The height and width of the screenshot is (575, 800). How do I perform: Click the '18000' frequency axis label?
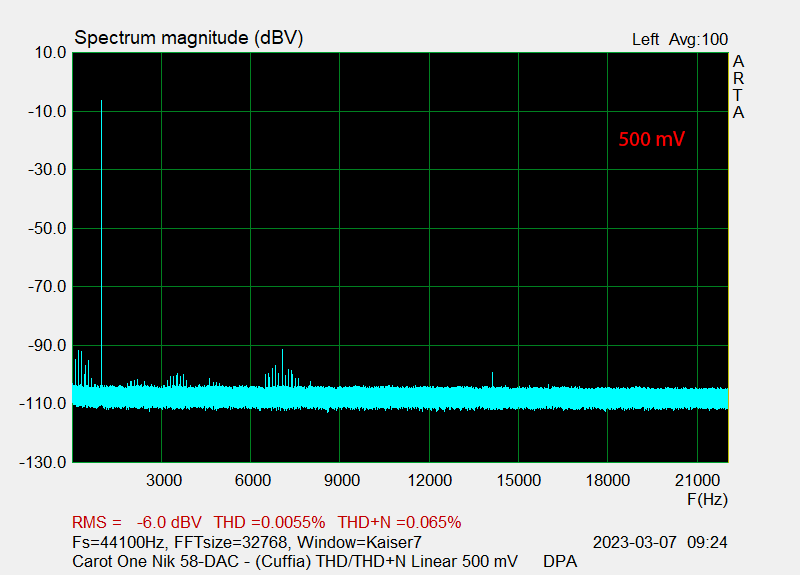(608, 480)
